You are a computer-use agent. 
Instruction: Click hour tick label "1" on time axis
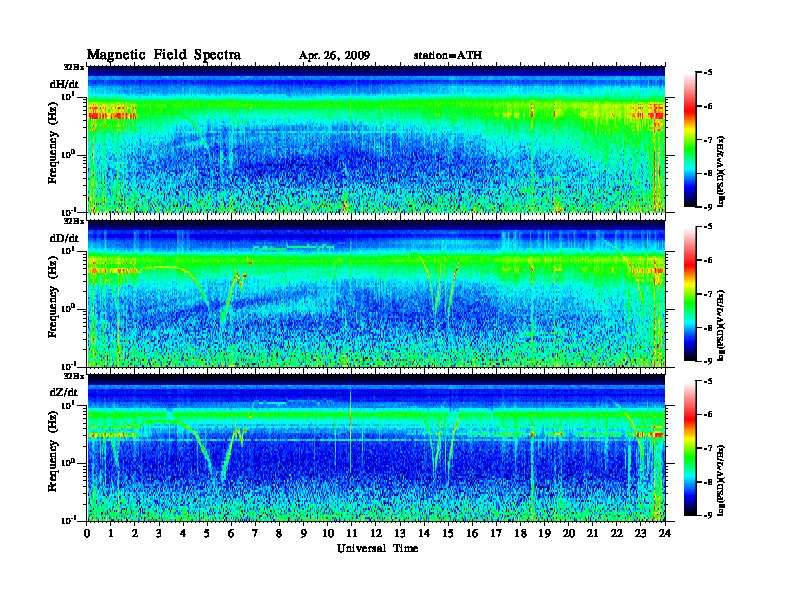point(112,534)
